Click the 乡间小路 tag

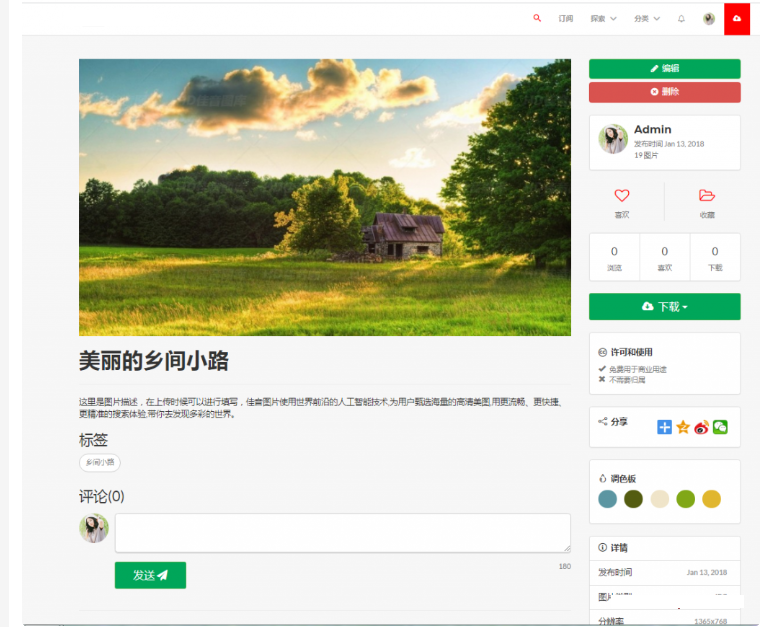(x=100, y=463)
